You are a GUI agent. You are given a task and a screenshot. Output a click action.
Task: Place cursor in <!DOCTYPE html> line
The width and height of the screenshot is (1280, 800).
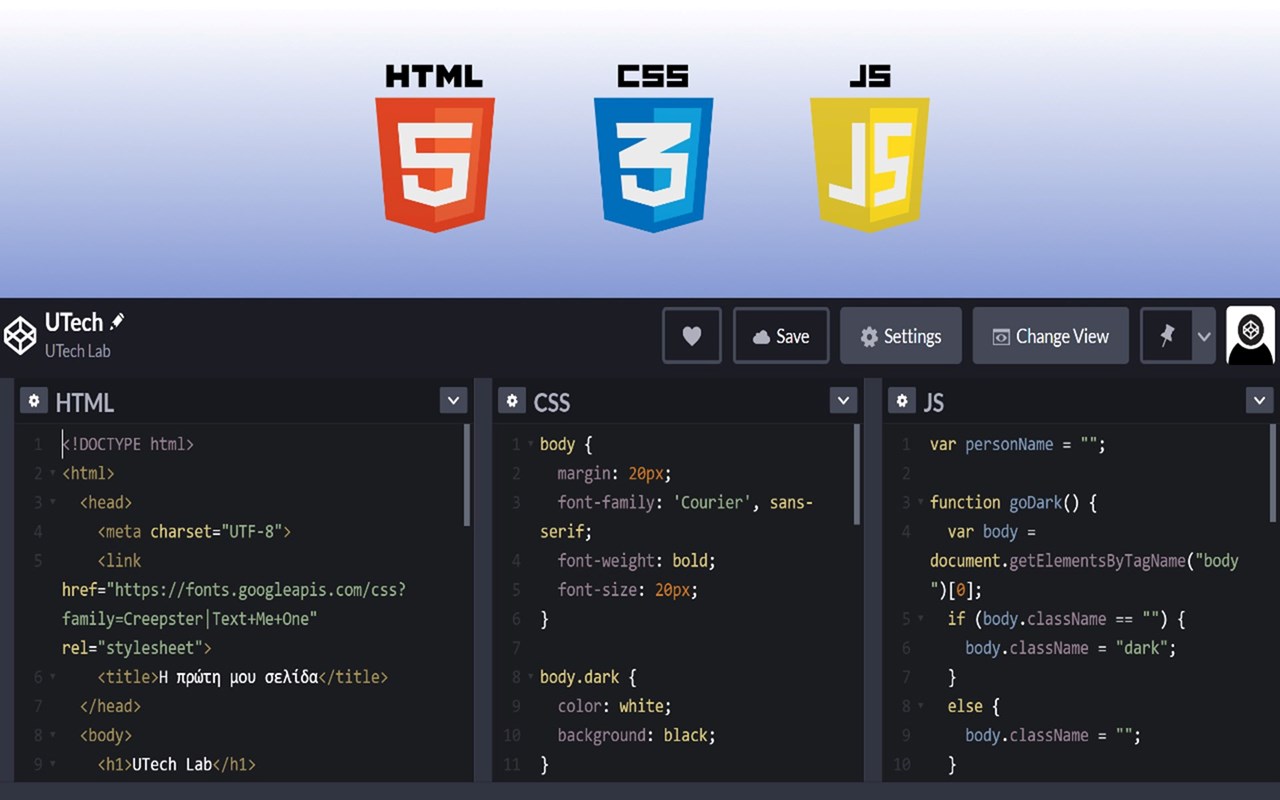pos(128,444)
